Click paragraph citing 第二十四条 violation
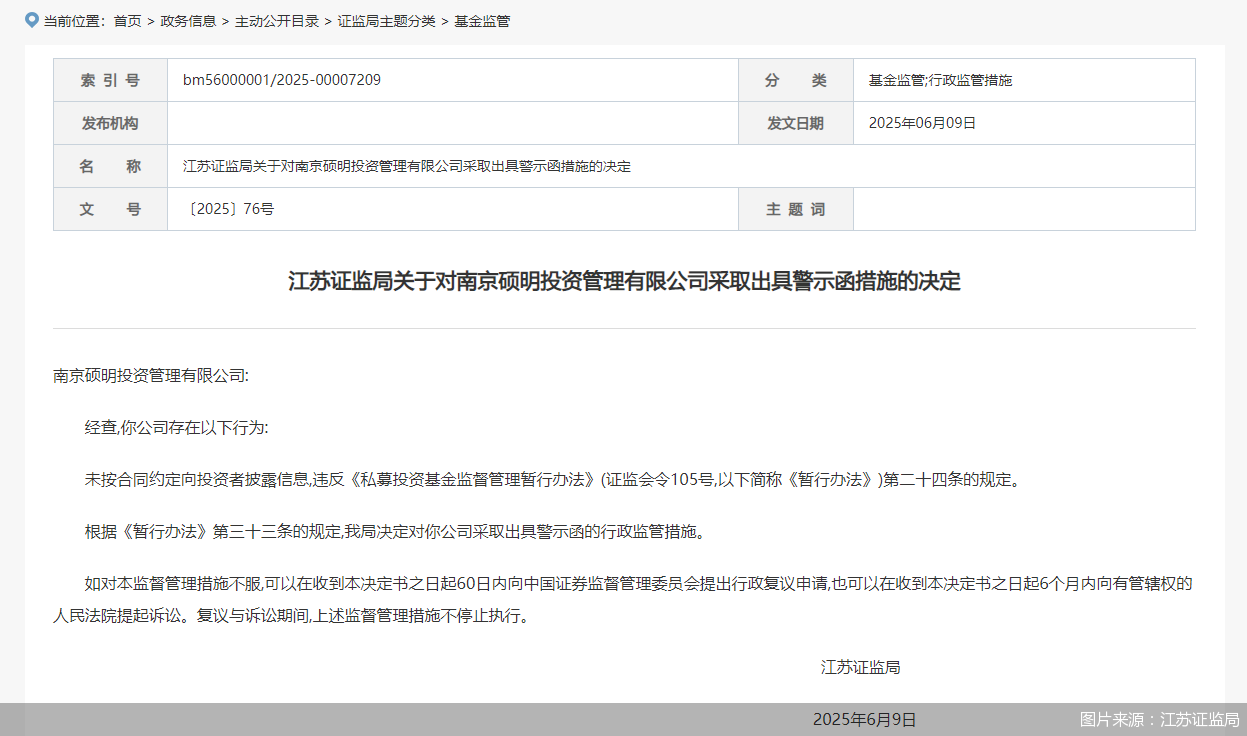 click(553, 480)
